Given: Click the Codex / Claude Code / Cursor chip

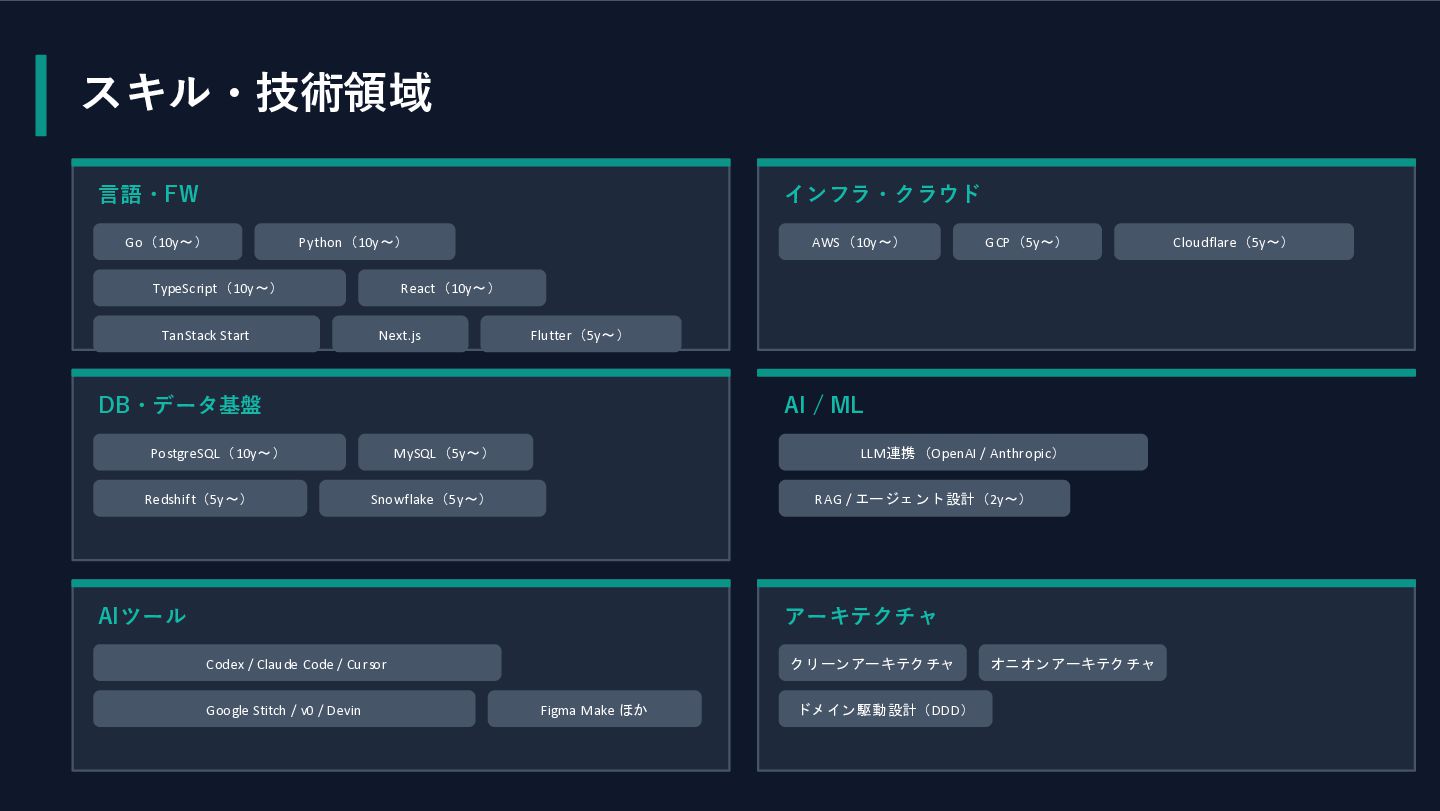Looking at the screenshot, I should tap(296, 663).
